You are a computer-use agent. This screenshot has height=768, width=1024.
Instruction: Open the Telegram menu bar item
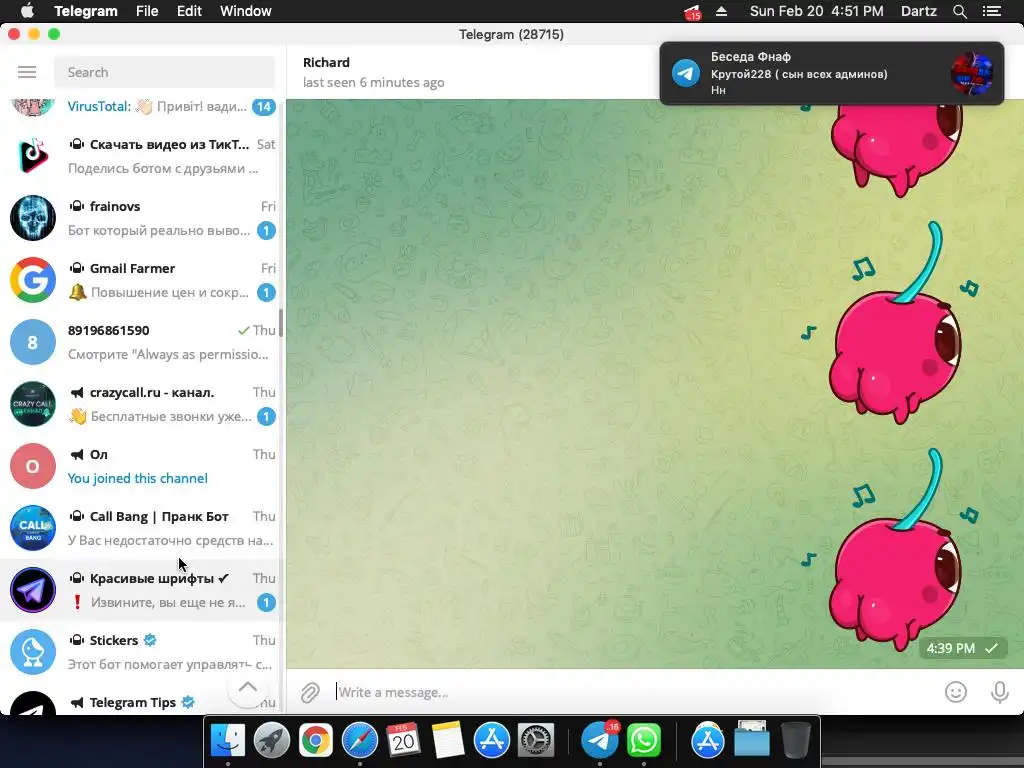click(86, 11)
